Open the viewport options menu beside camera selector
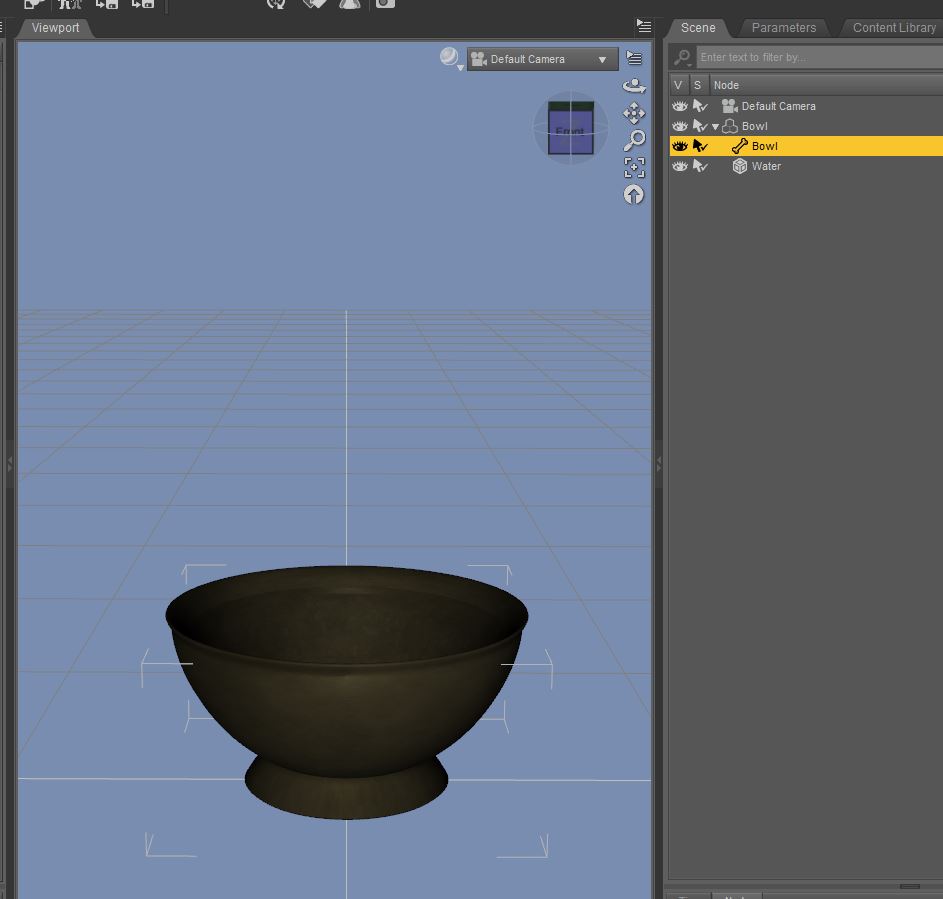The height and width of the screenshot is (899, 943). (634, 58)
